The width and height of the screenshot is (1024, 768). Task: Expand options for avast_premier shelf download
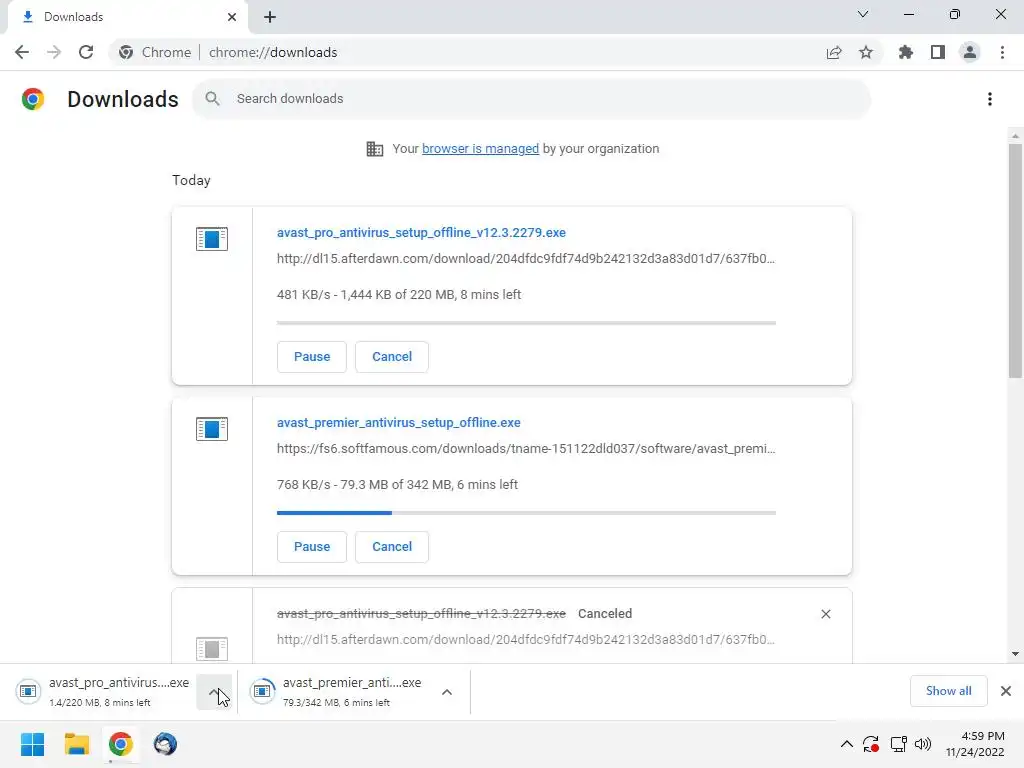pos(447,692)
